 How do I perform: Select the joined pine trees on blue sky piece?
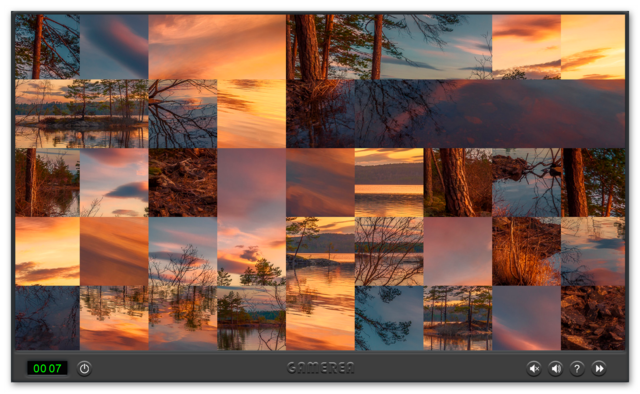click(389, 47)
